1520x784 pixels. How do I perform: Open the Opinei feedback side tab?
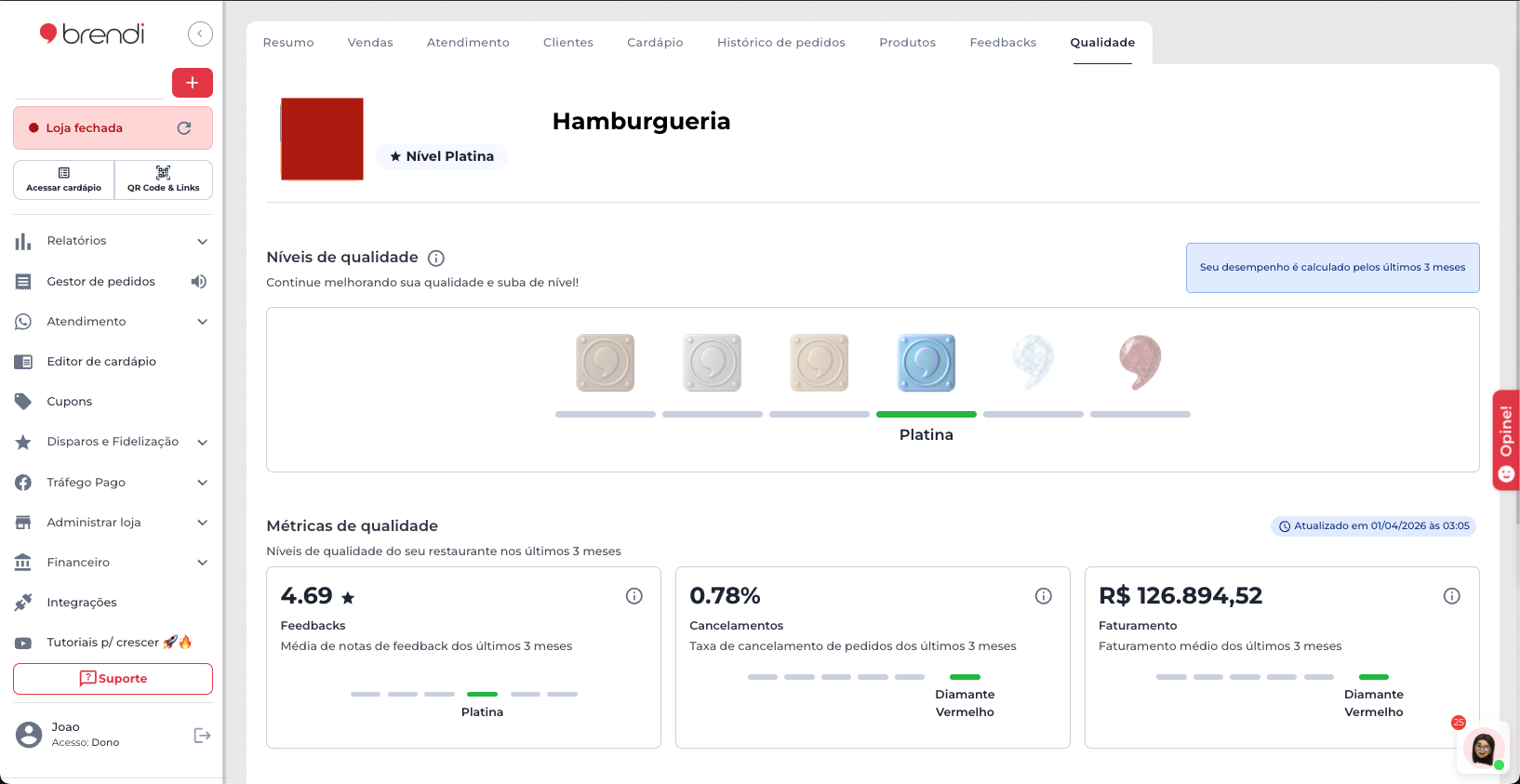(x=1506, y=440)
